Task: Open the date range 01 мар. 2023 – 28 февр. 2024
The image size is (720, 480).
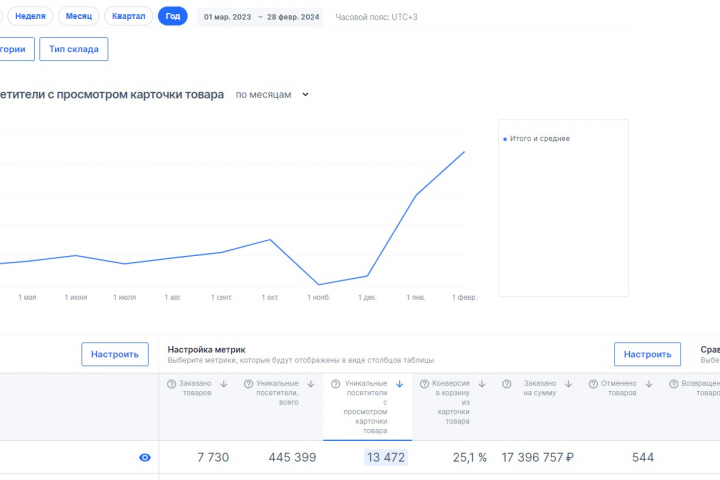Action: 260,17
